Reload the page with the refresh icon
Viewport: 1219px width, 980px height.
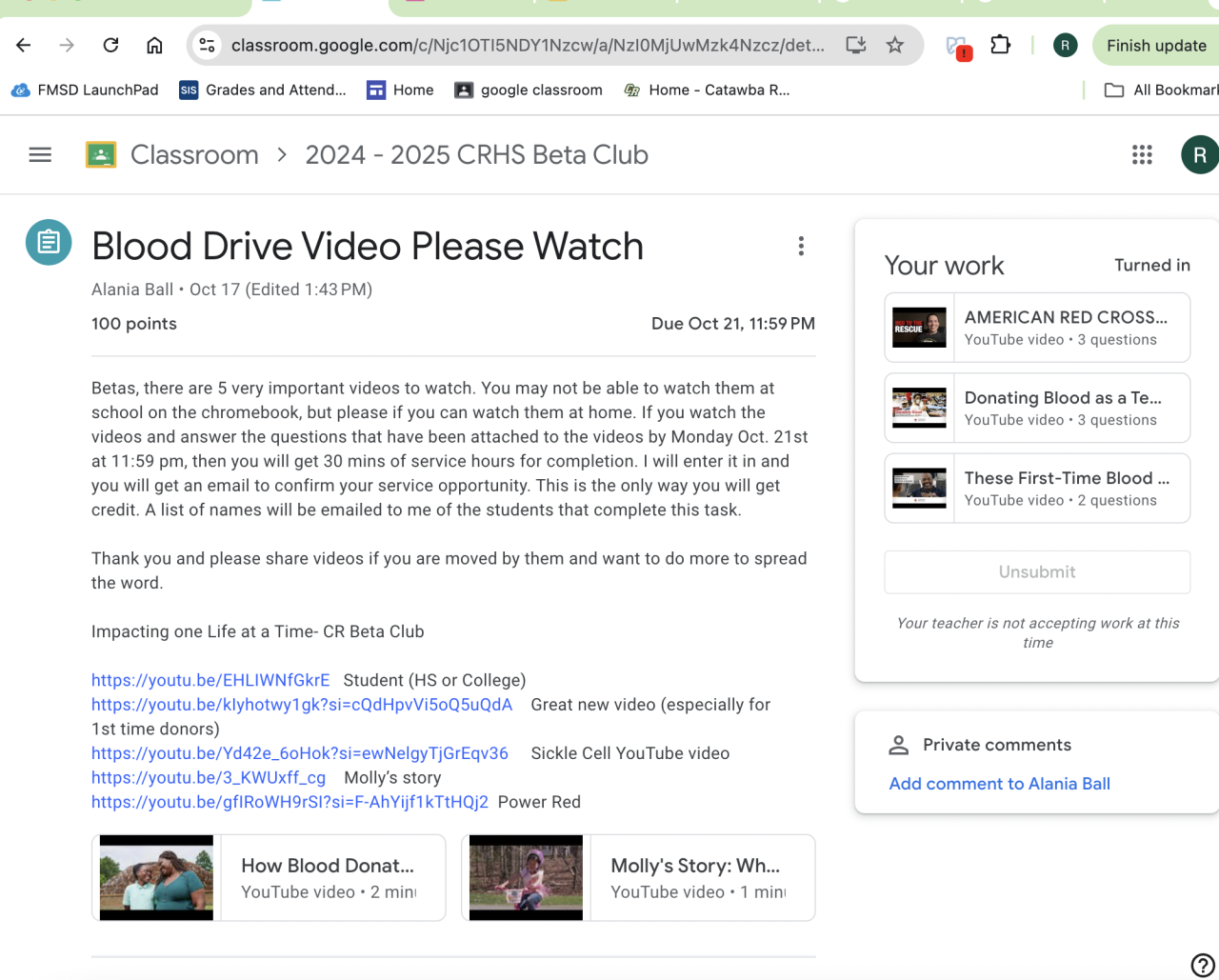(110, 45)
